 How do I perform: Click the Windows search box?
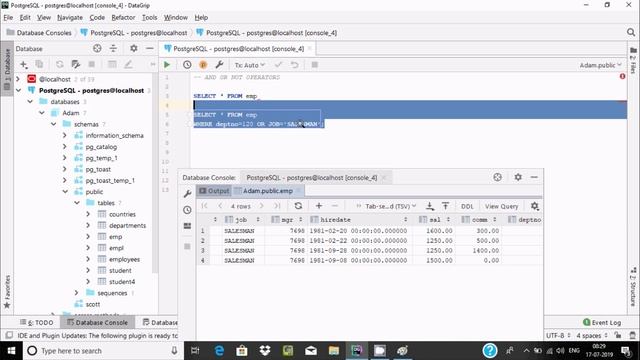point(101,351)
